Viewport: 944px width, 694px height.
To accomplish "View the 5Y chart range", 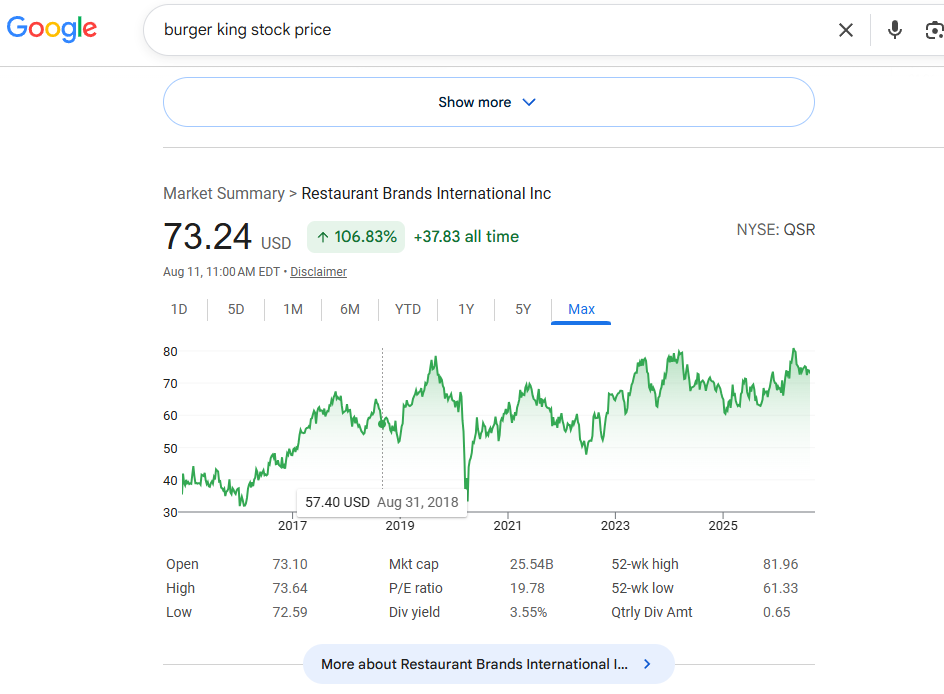I will click(x=523, y=309).
